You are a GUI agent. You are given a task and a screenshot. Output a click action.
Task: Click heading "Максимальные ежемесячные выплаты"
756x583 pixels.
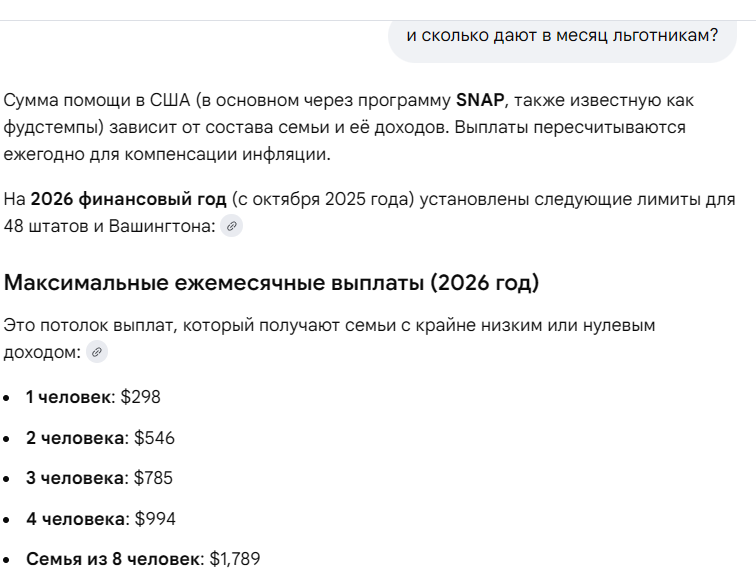click(214, 283)
